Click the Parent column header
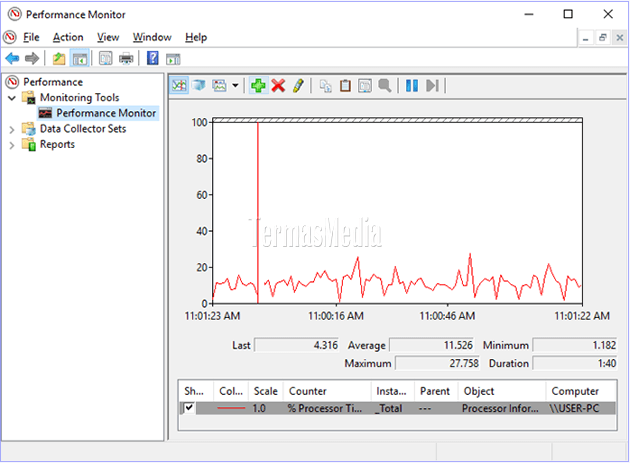 [x=436, y=391]
